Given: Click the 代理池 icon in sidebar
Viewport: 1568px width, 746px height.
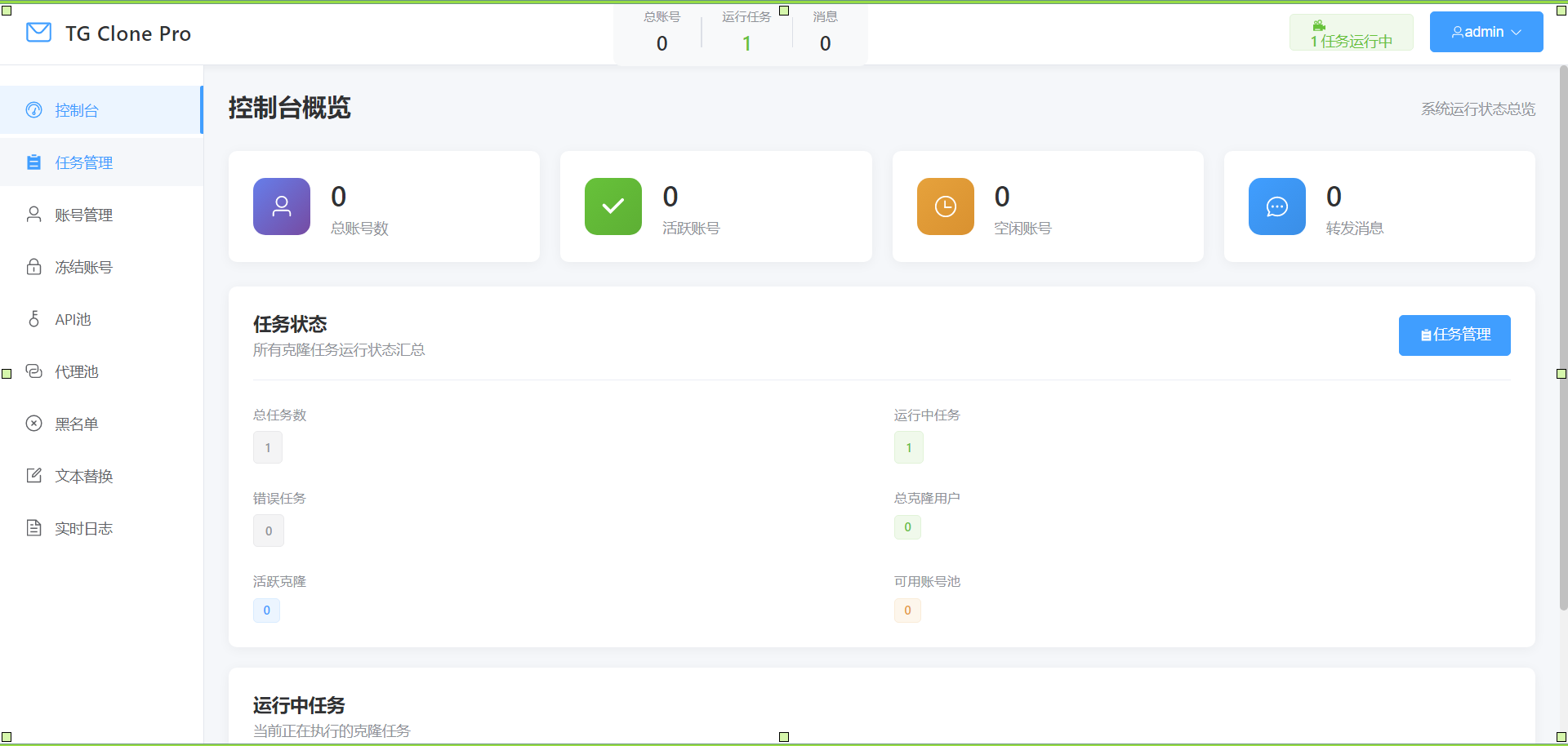Looking at the screenshot, I should (x=33, y=371).
